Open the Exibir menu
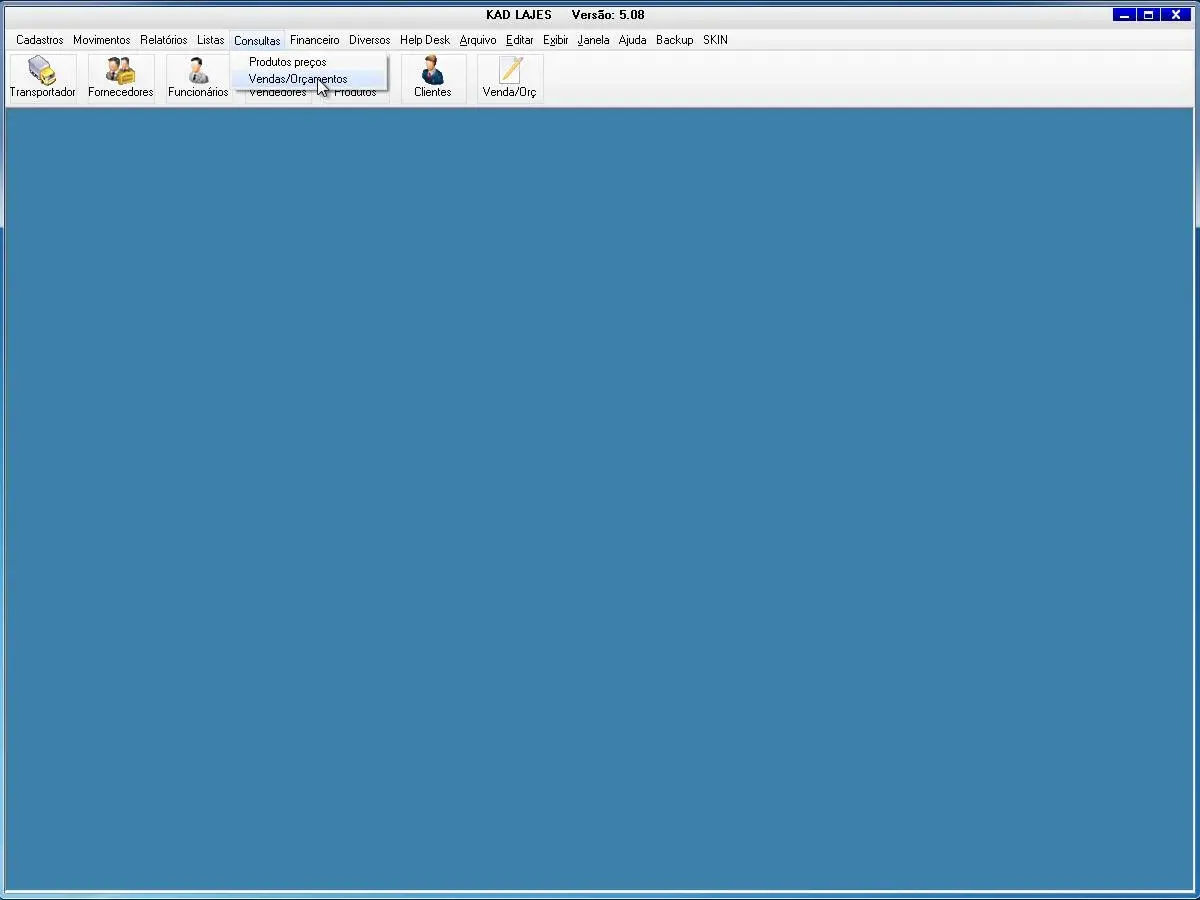This screenshot has height=900, width=1200. click(x=556, y=40)
